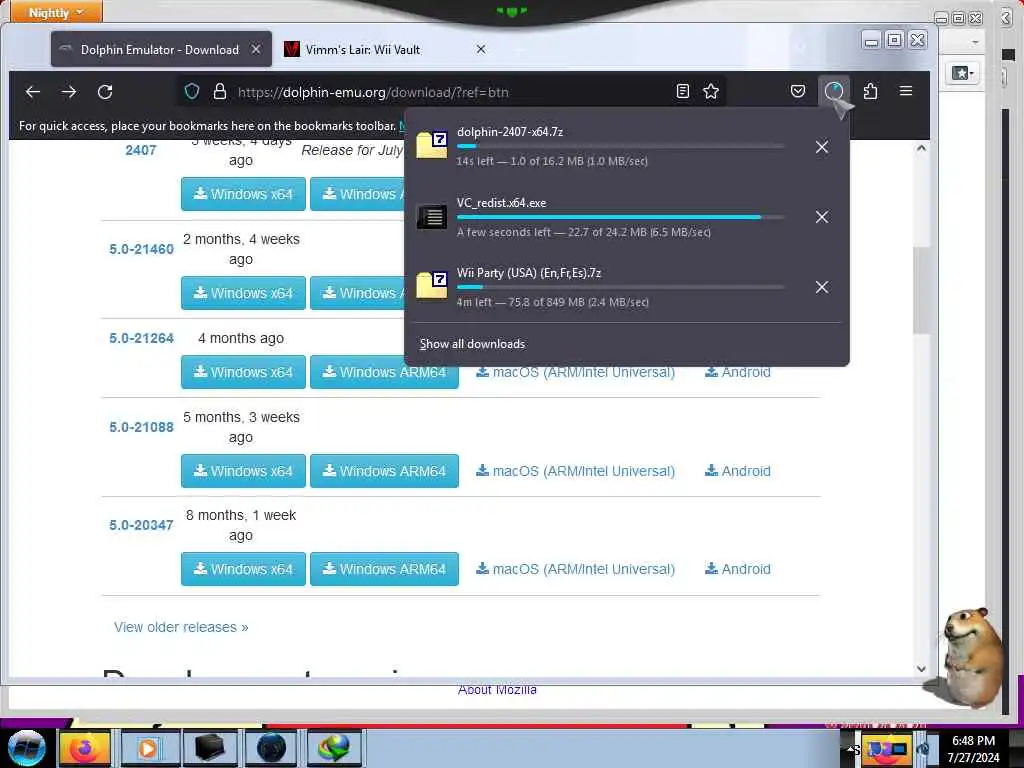This screenshot has height=768, width=1024.
Task: Open the Nightly menu dropdown
Action: (x=56, y=12)
